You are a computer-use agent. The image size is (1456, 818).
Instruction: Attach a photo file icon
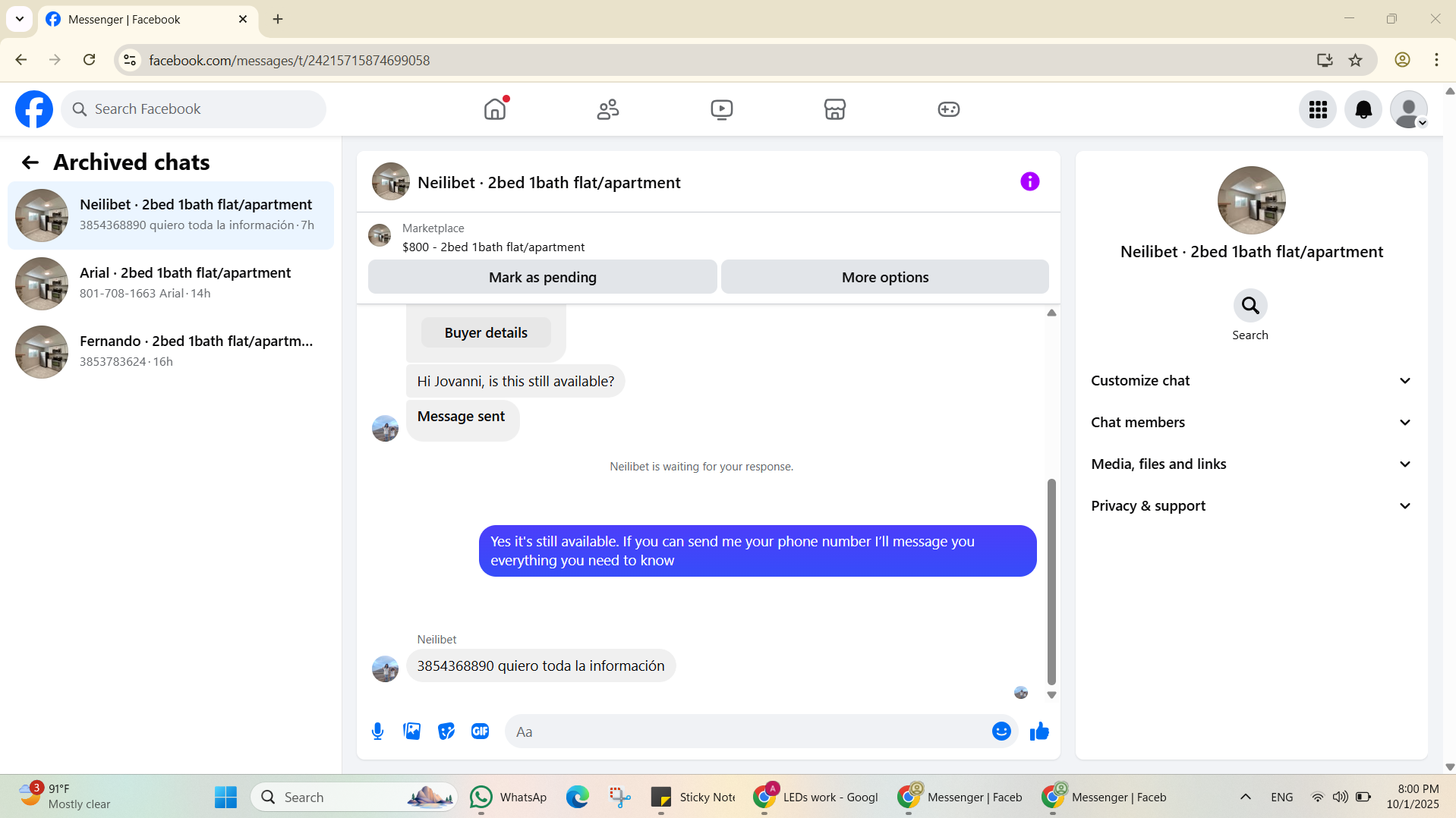point(412,731)
